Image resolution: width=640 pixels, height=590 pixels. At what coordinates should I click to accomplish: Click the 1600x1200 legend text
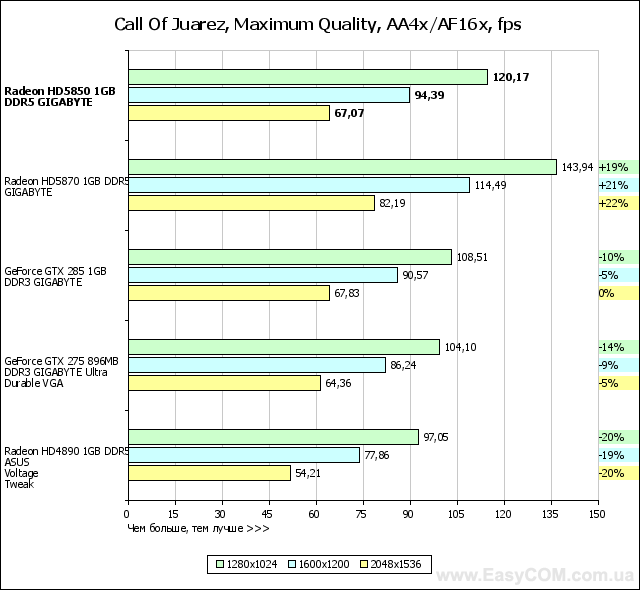tap(324, 564)
